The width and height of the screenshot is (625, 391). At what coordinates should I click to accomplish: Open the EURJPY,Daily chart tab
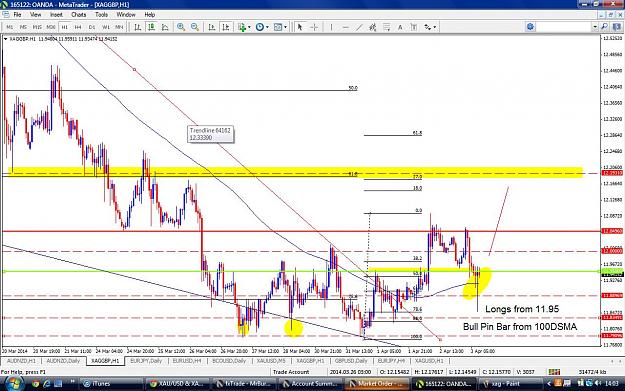(146, 361)
